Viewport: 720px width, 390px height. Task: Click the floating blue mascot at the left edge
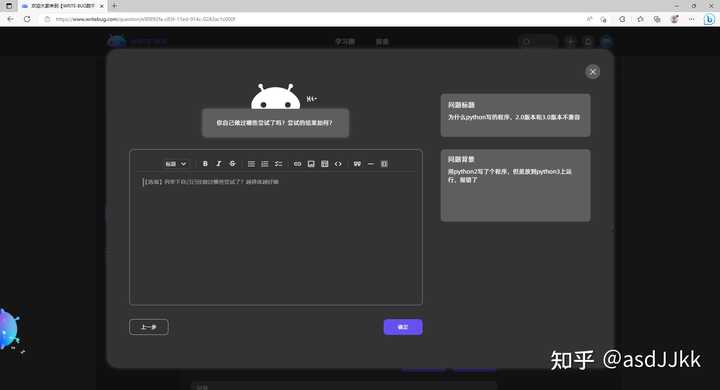pos(9,329)
